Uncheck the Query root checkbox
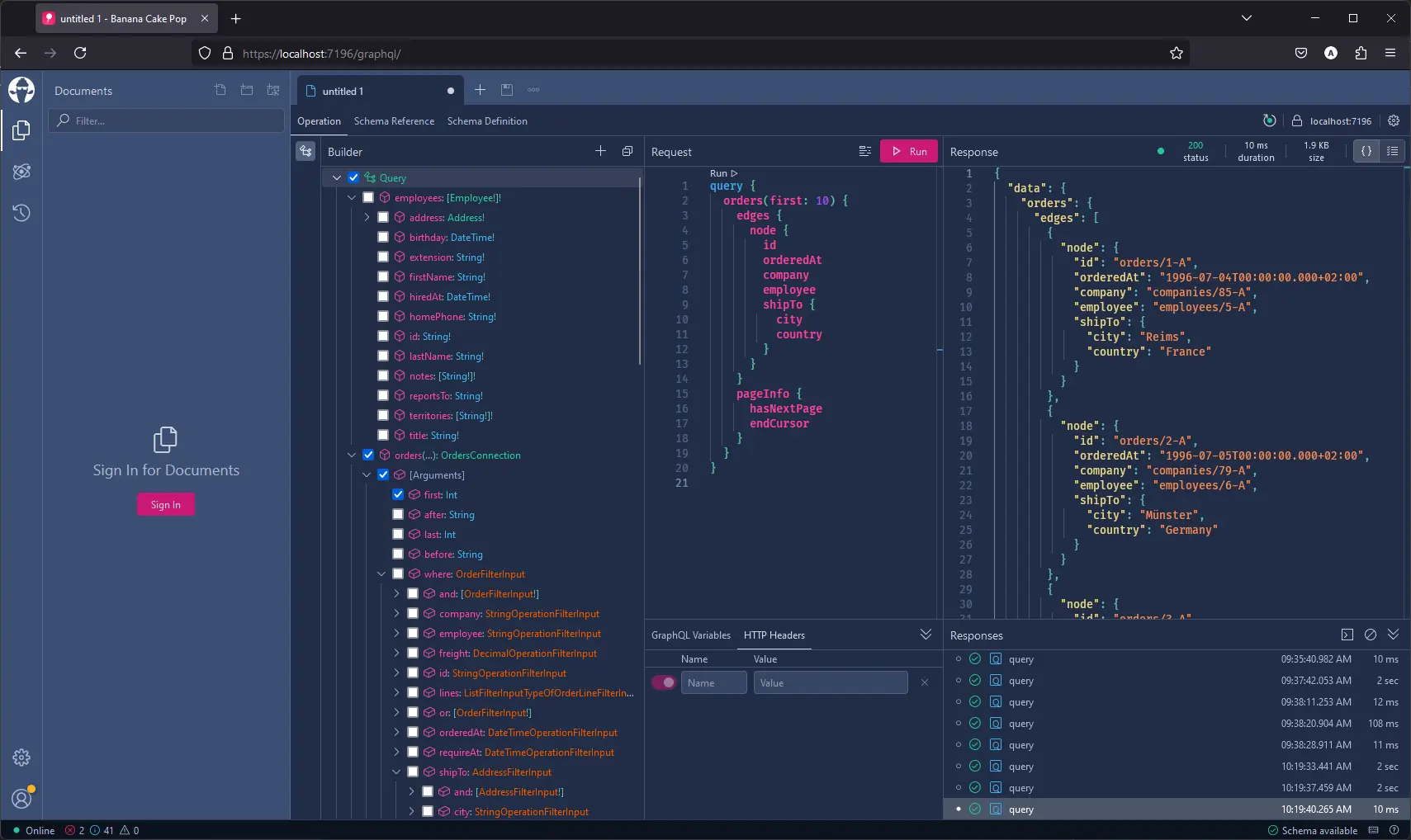1411x840 pixels. click(x=353, y=177)
